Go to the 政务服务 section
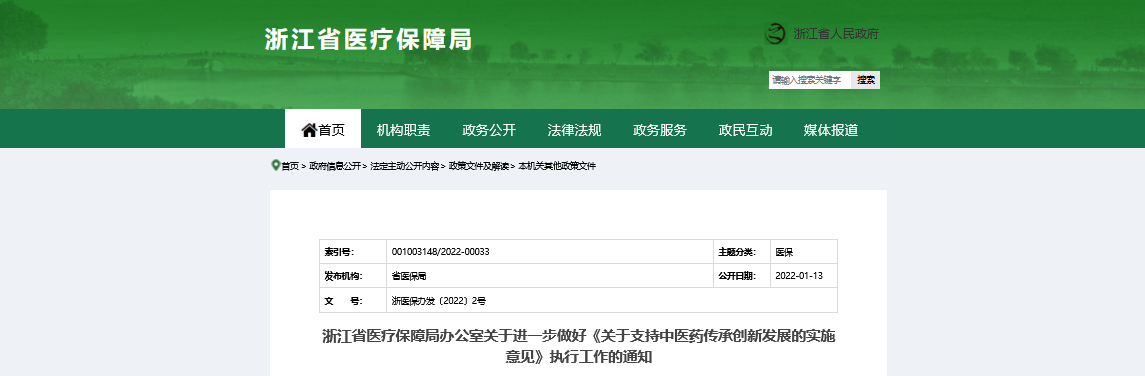 click(x=659, y=130)
